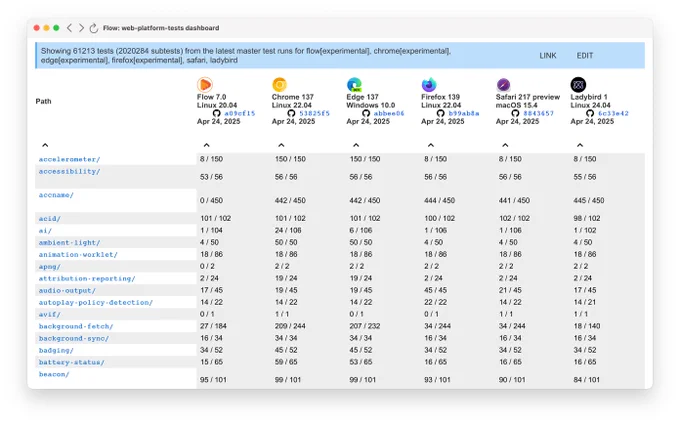Click GitHub icon beside 6c33e42 commit

pyautogui.click(x=590, y=113)
